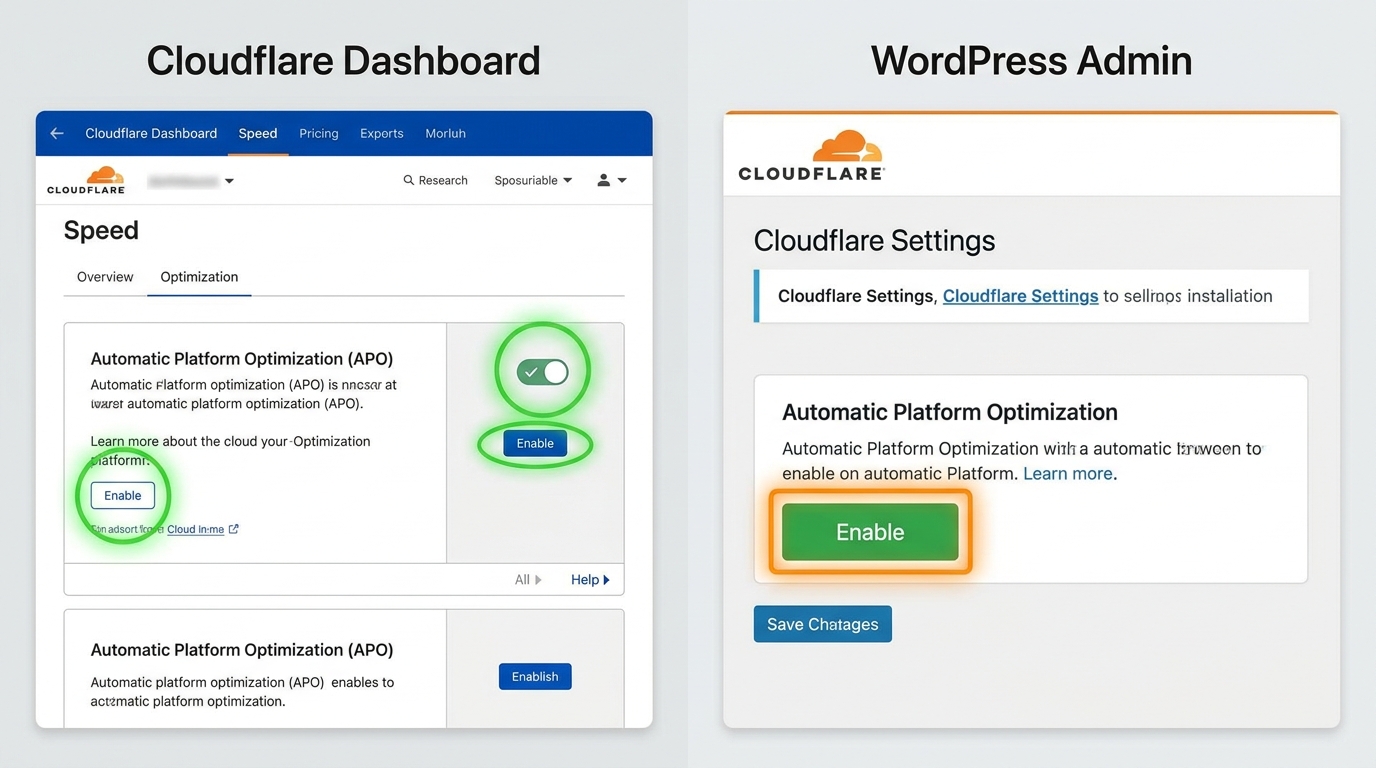Switch to the Overview tab
Screen dimensions: 1376x768
pyautogui.click(x=105, y=277)
